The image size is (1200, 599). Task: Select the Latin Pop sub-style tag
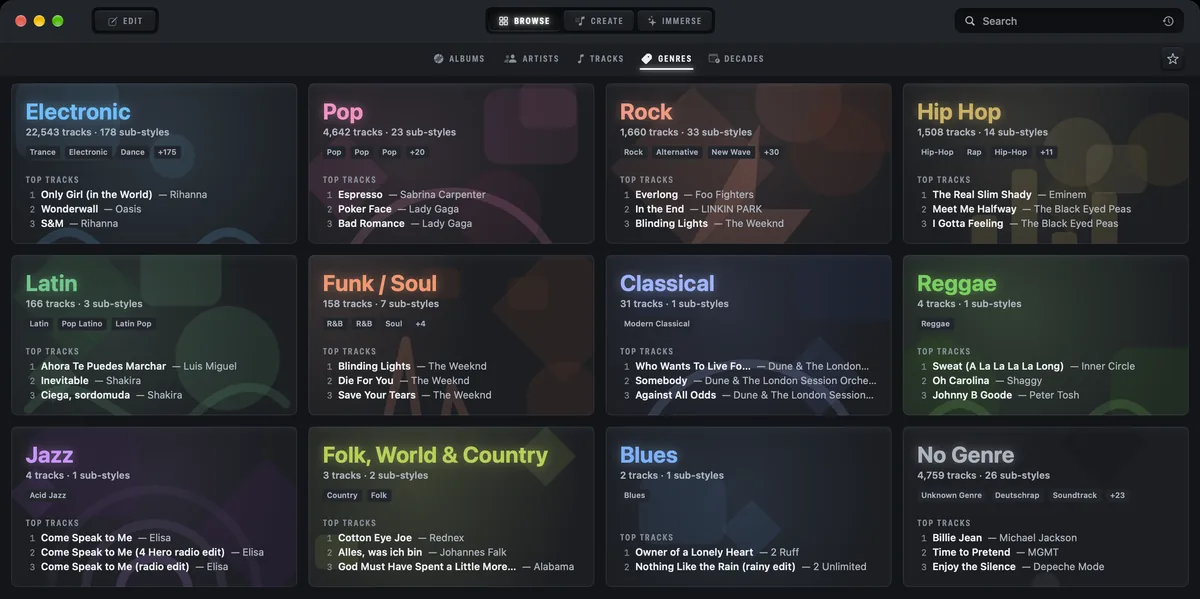pos(133,324)
